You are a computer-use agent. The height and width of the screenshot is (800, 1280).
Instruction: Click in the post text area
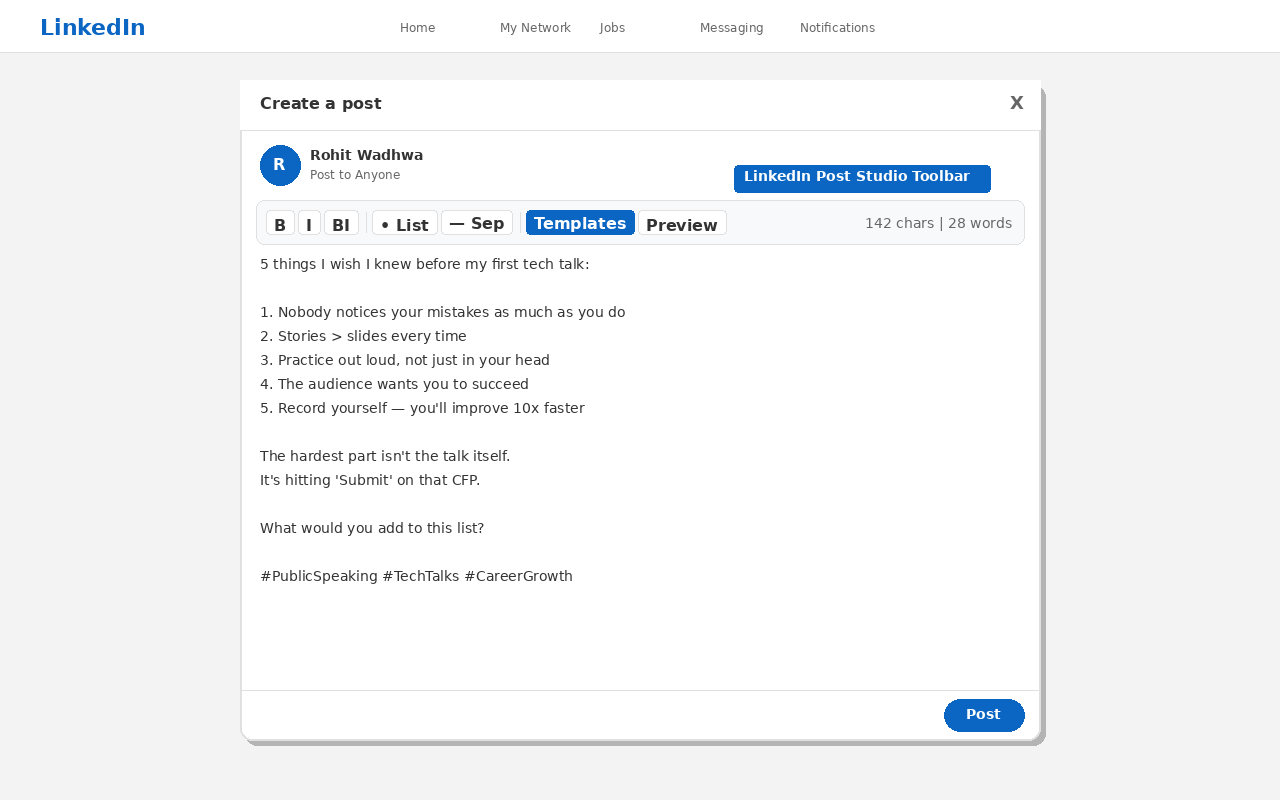[x=640, y=630]
